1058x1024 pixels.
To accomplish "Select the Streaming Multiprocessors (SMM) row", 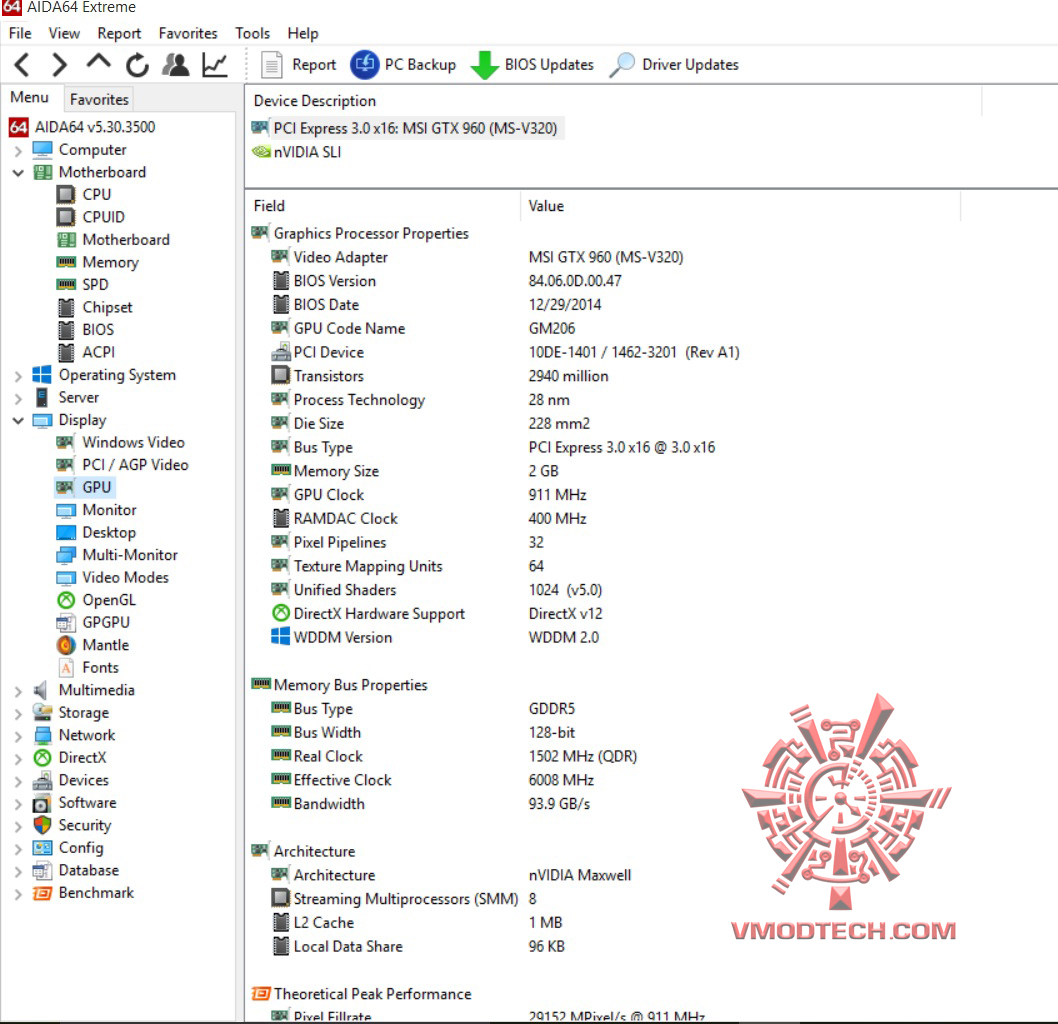I will pyautogui.click(x=403, y=899).
